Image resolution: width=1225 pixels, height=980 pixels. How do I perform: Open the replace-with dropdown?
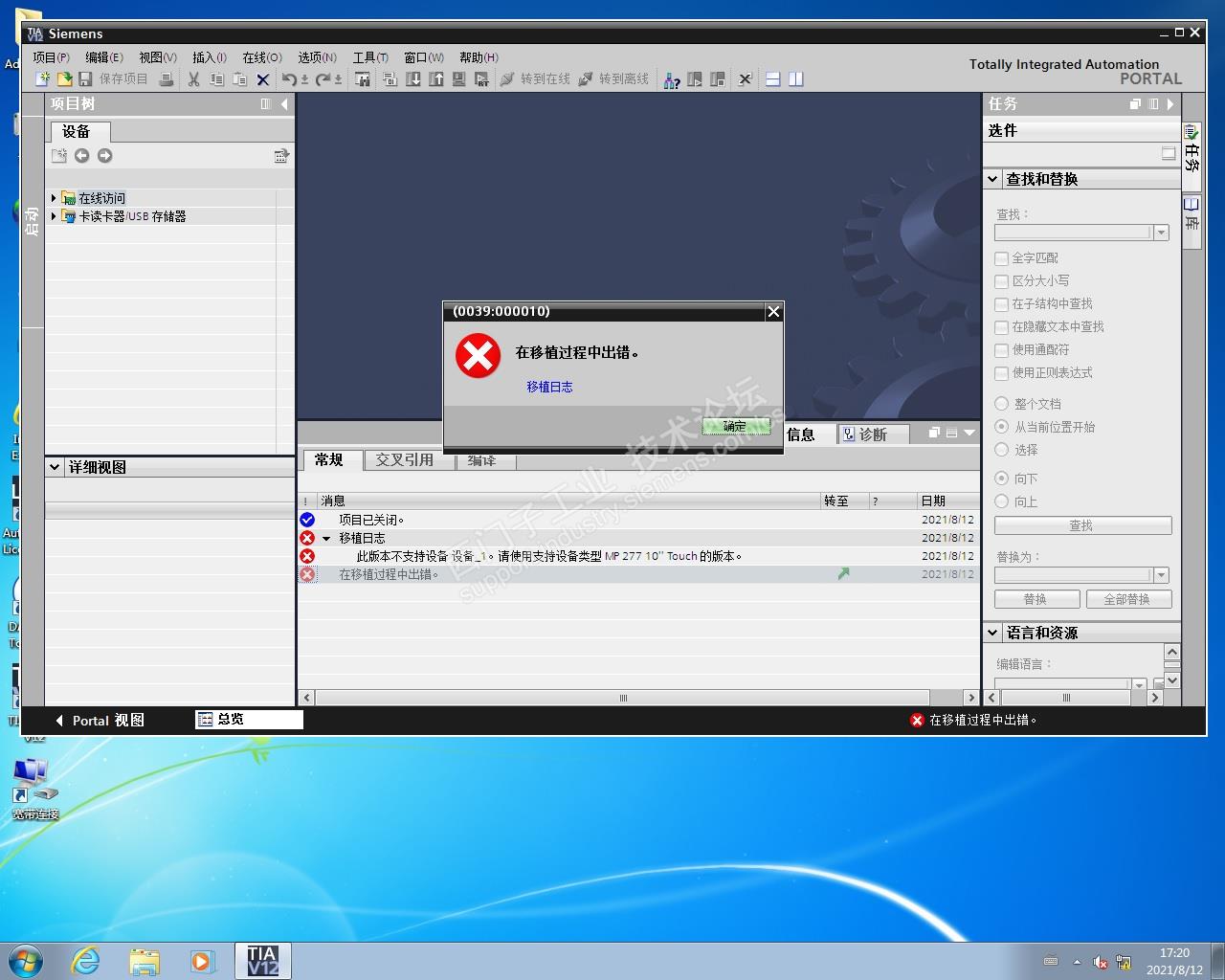(x=1161, y=575)
